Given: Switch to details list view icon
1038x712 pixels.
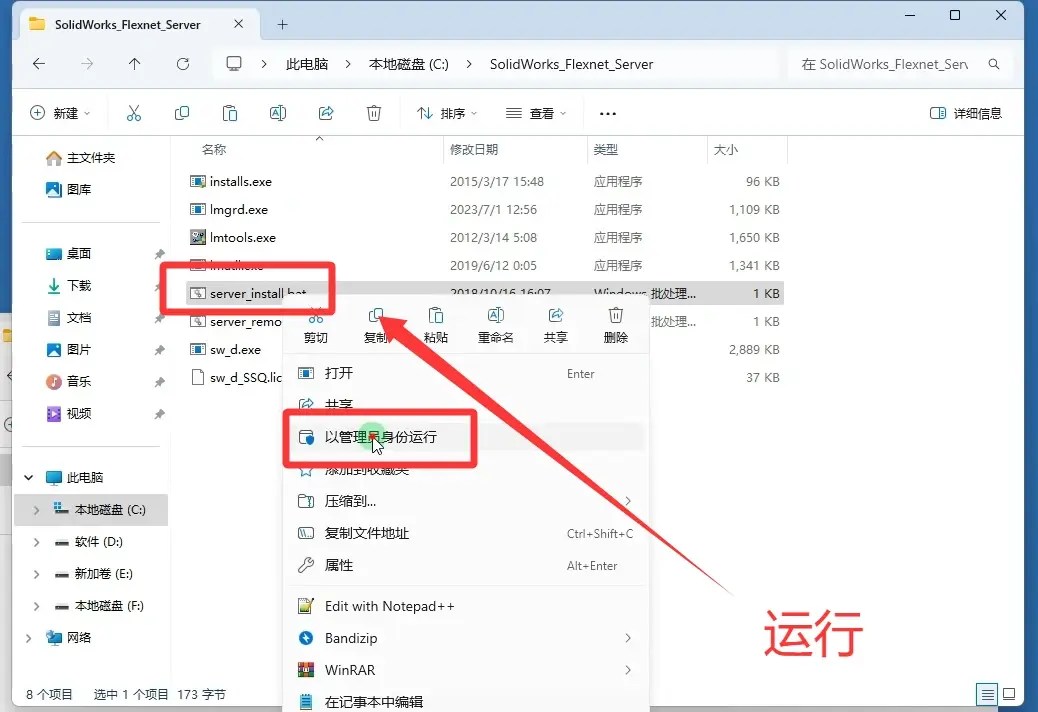Looking at the screenshot, I should click(x=987, y=694).
